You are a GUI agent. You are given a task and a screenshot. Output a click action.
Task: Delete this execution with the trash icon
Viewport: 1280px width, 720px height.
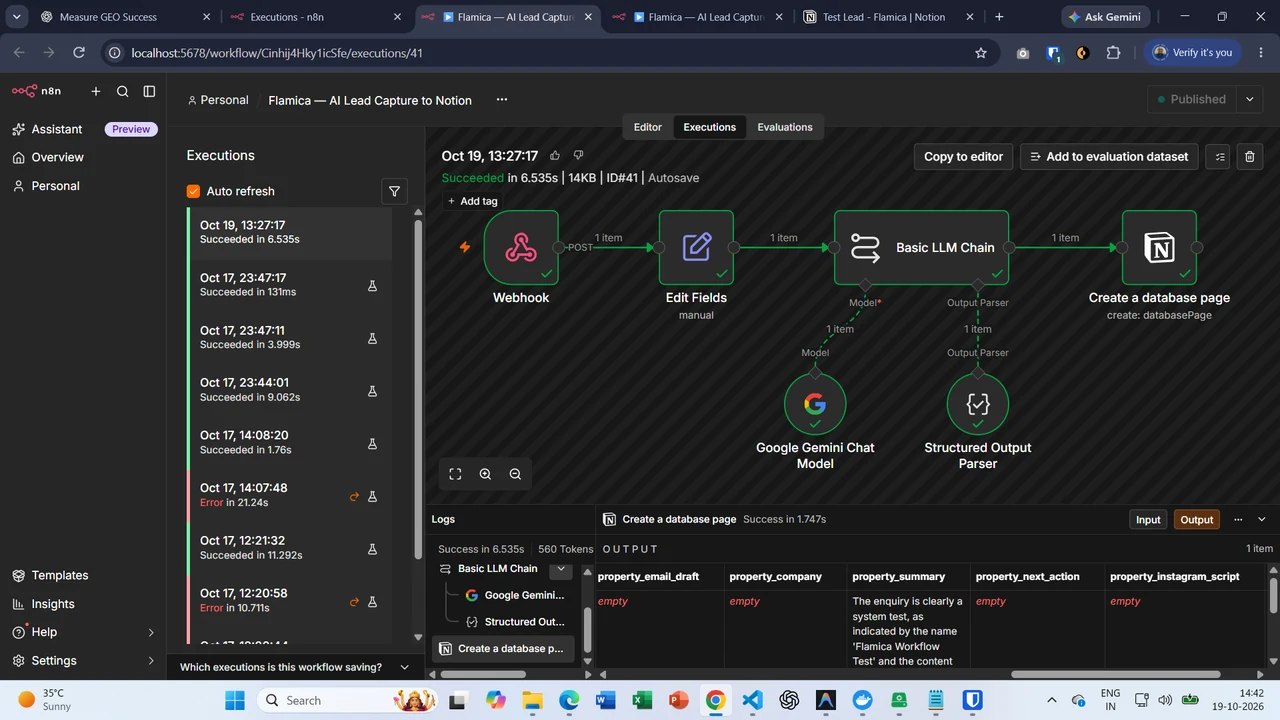(1249, 156)
